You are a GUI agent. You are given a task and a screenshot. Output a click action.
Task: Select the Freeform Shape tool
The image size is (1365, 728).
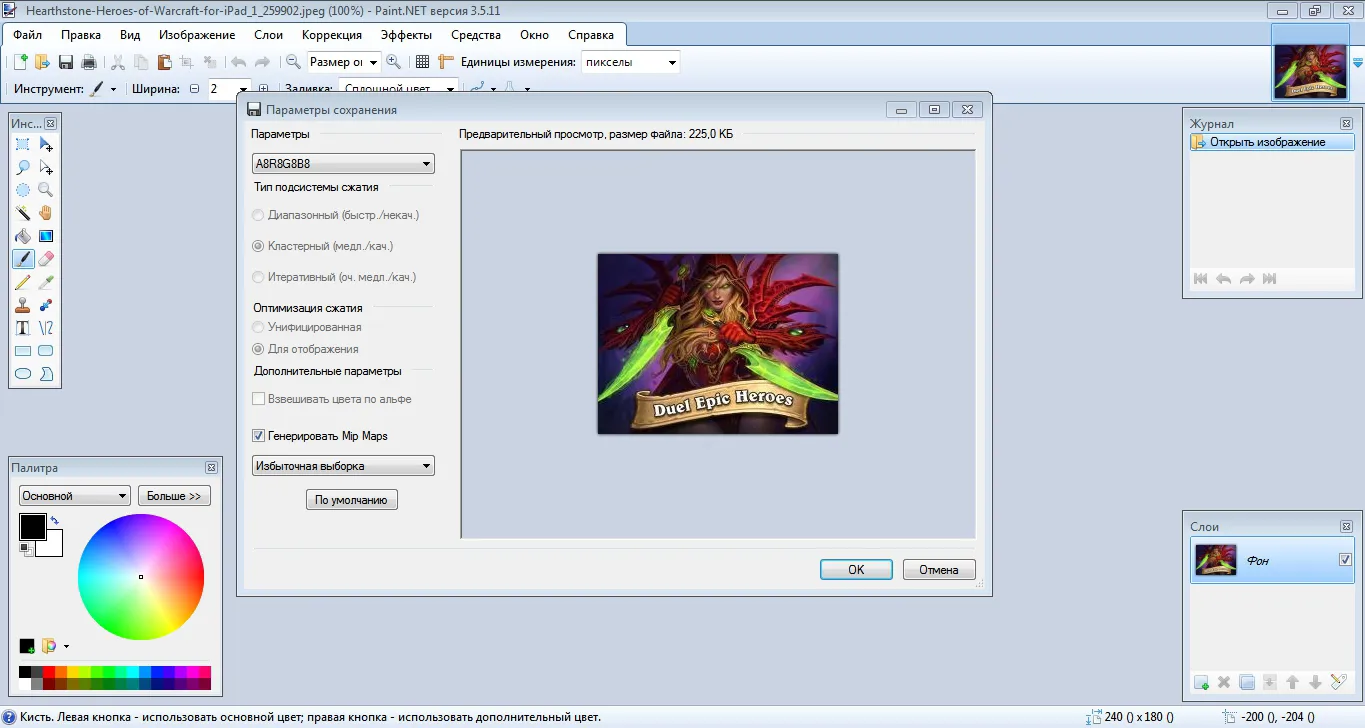46,374
